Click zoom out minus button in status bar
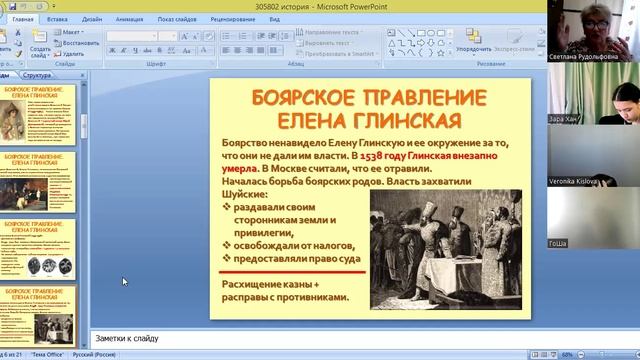 pyautogui.click(x=581, y=355)
